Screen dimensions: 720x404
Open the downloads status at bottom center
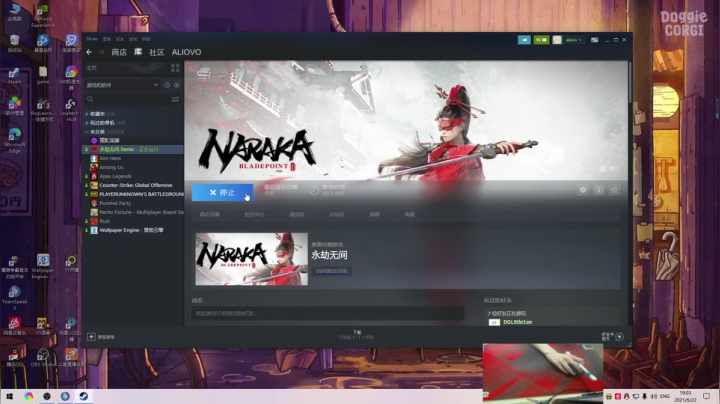357,335
